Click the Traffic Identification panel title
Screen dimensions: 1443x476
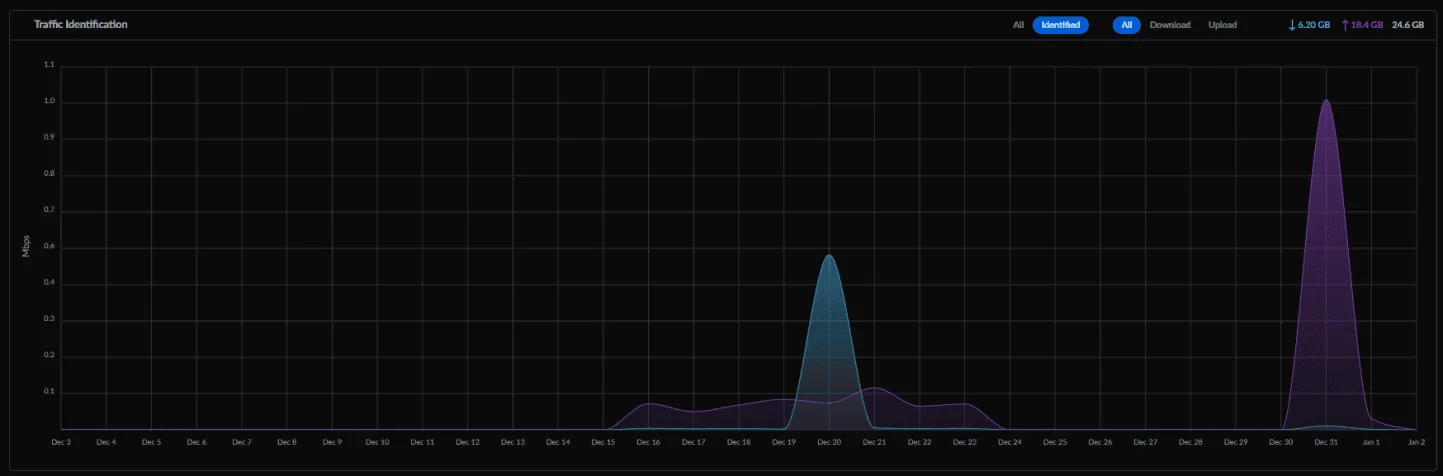click(80, 24)
